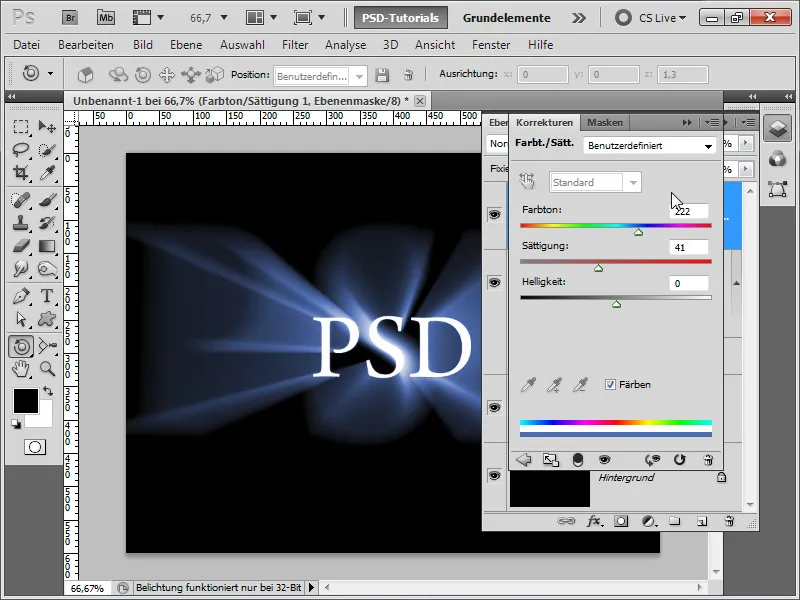Select the Horizontal Type tool
Screen dimensions: 800x600
(x=47, y=295)
